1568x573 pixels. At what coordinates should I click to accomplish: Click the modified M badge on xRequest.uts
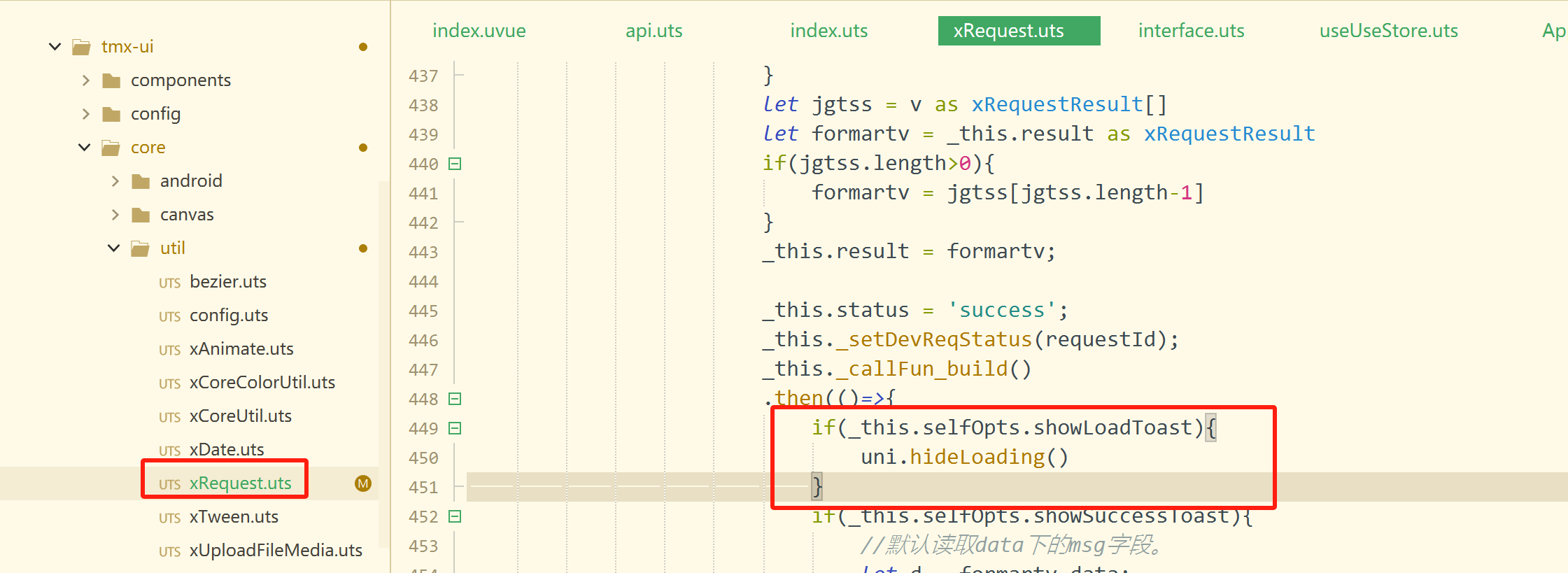[362, 483]
